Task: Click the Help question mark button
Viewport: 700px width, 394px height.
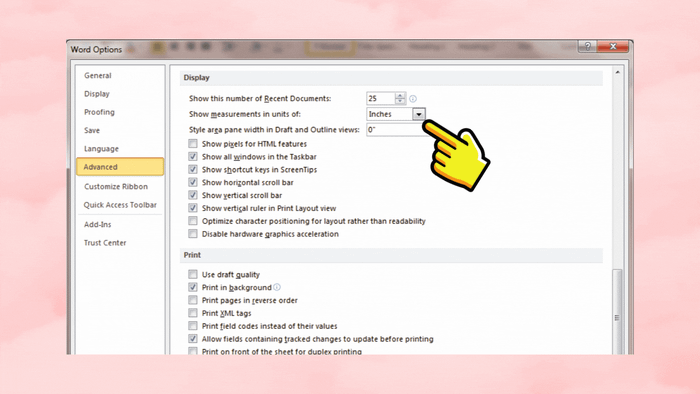Action: click(588, 46)
